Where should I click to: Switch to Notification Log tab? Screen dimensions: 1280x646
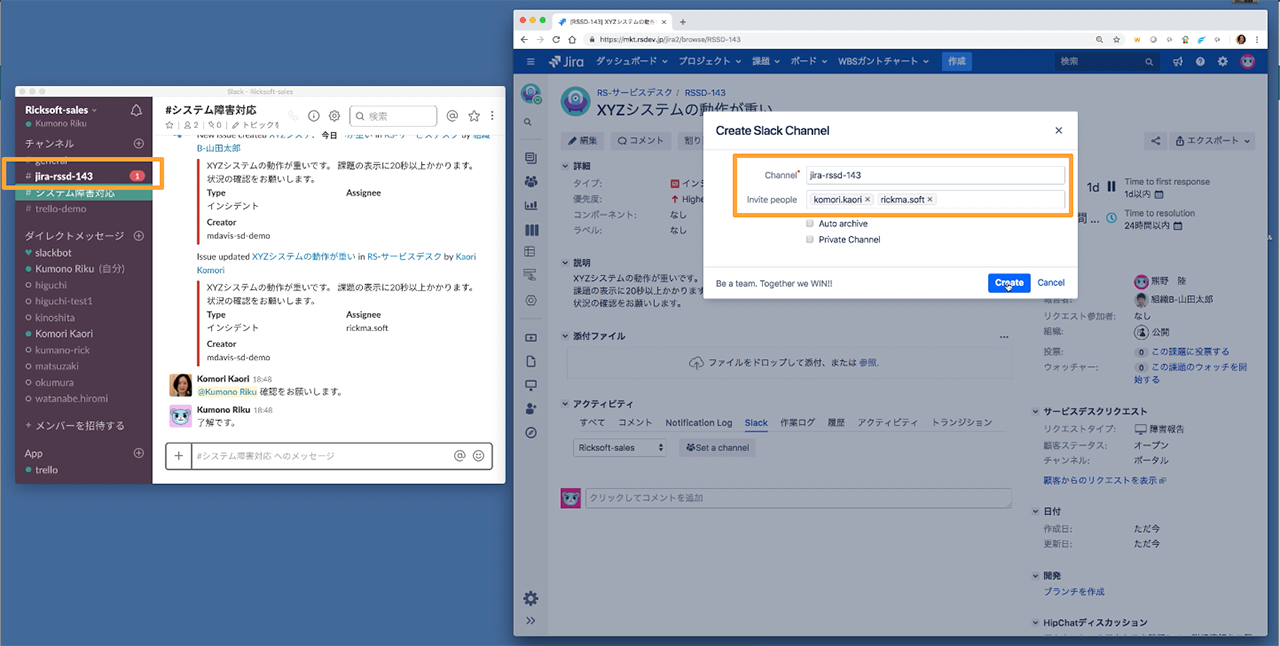(698, 423)
